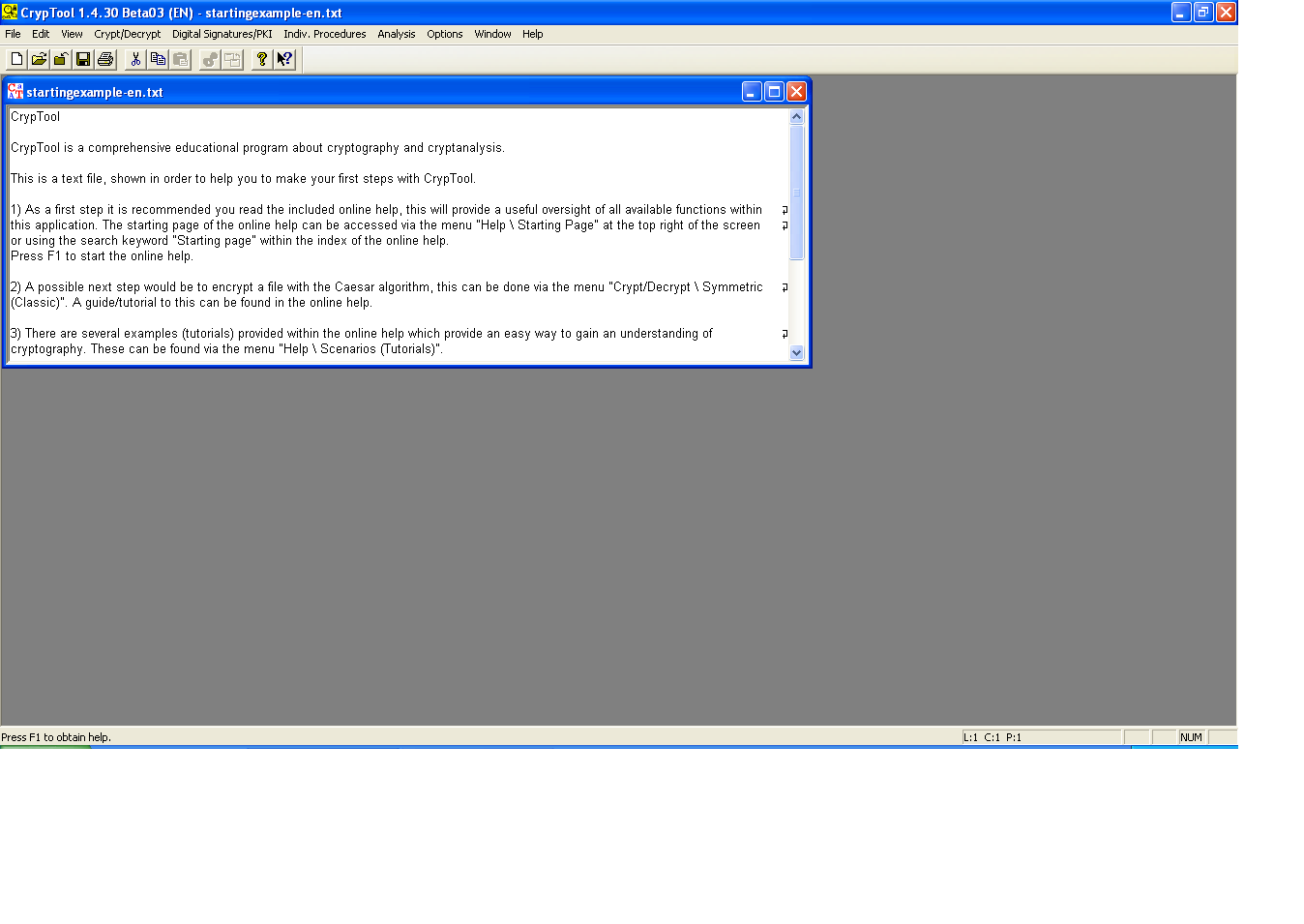Screen dimensions: 1304x924
Task: Click text line starting "1) As a first step"
Action: coord(386,210)
